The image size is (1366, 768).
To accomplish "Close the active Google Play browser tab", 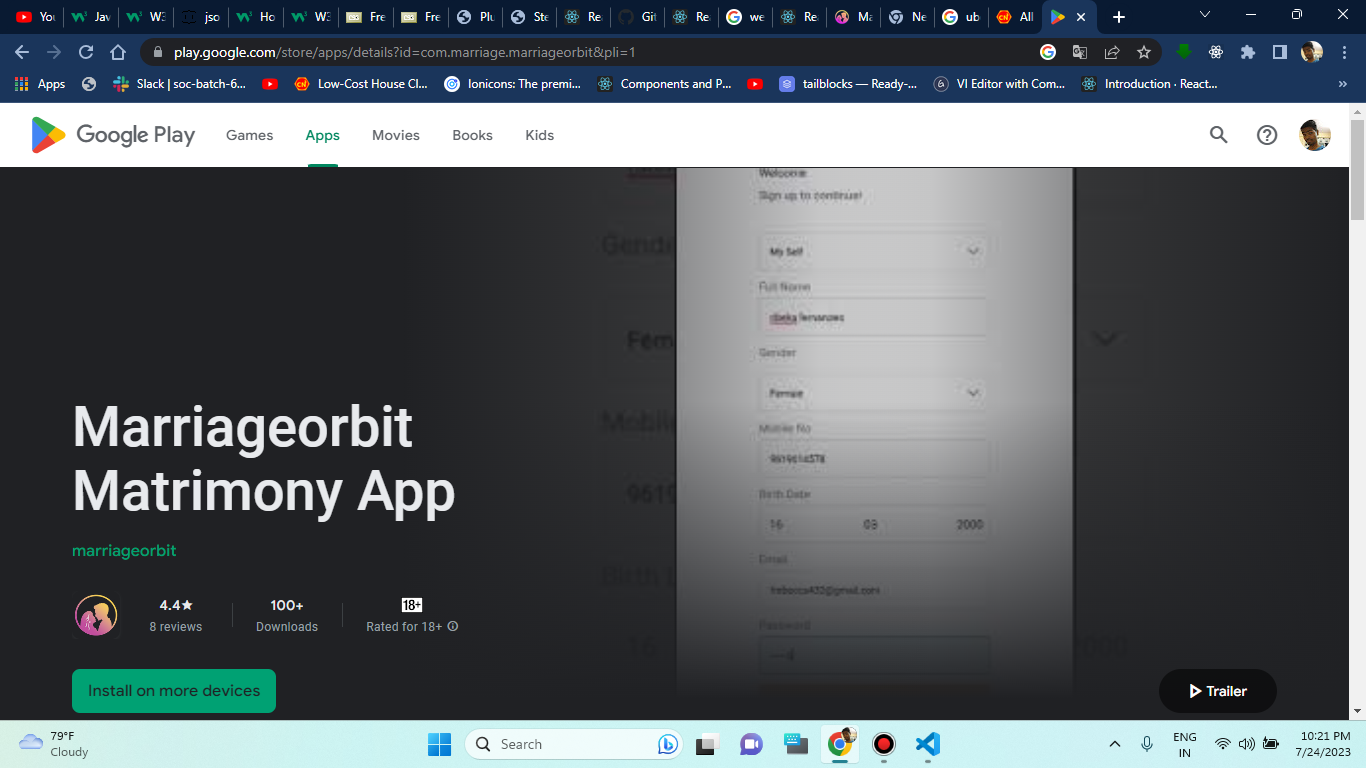I will [1081, 17].
